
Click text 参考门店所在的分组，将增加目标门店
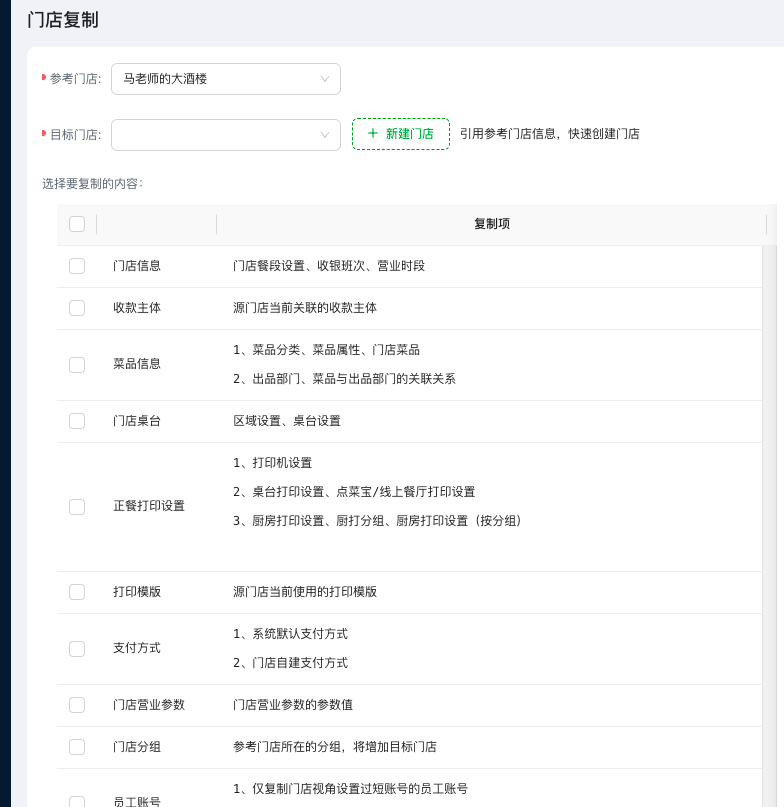click(x=335, y=747)
